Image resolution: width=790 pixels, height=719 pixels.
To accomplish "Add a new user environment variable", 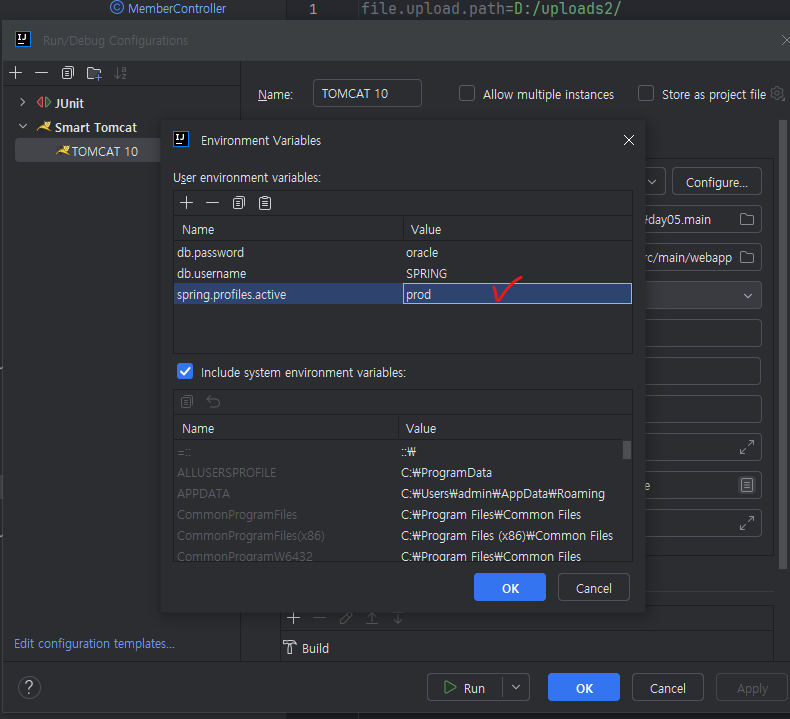I will (x=186, y=203).
